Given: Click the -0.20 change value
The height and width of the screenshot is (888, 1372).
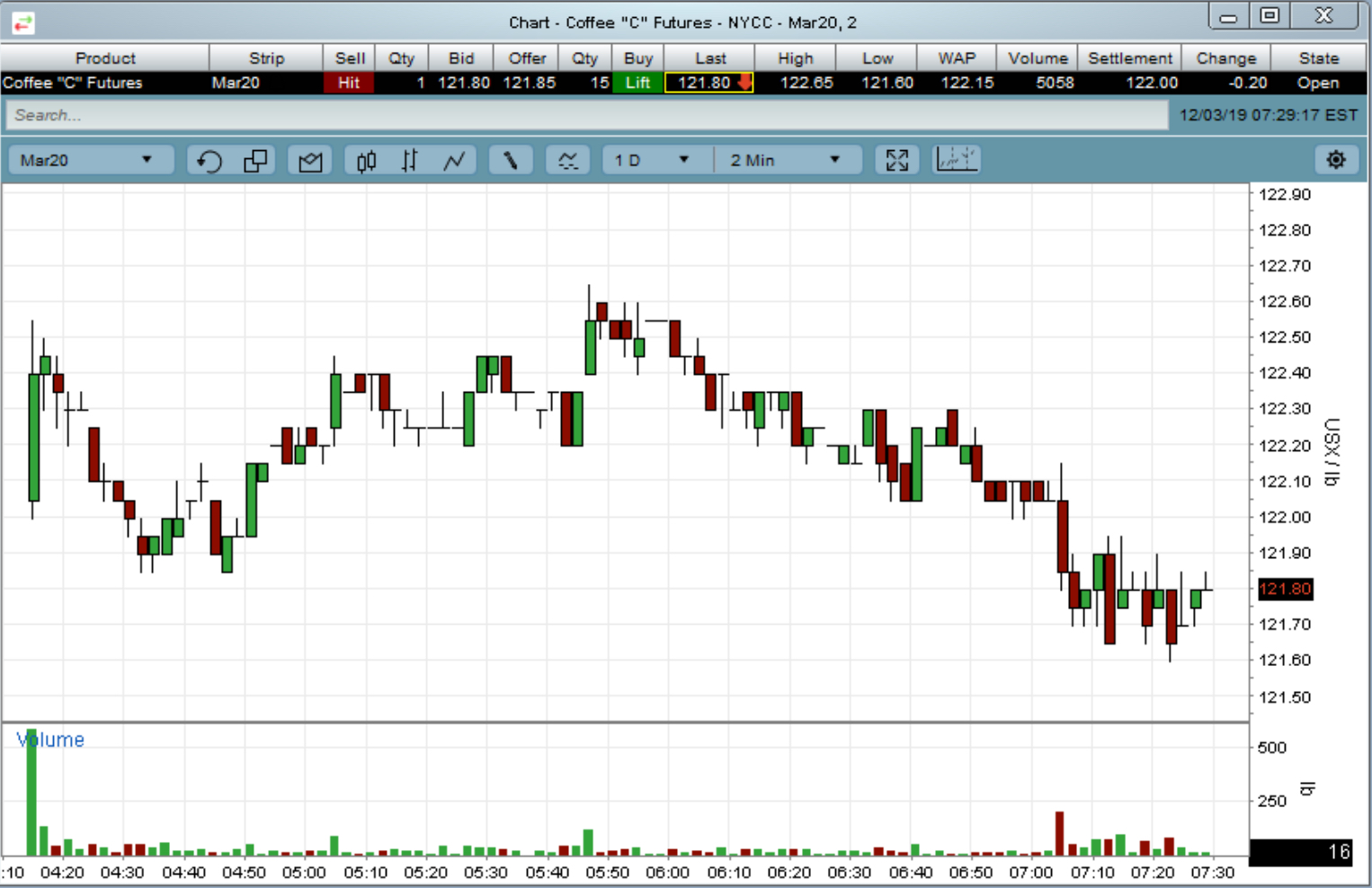Looking at the screenshot, I should click(x=1248, y=83).
